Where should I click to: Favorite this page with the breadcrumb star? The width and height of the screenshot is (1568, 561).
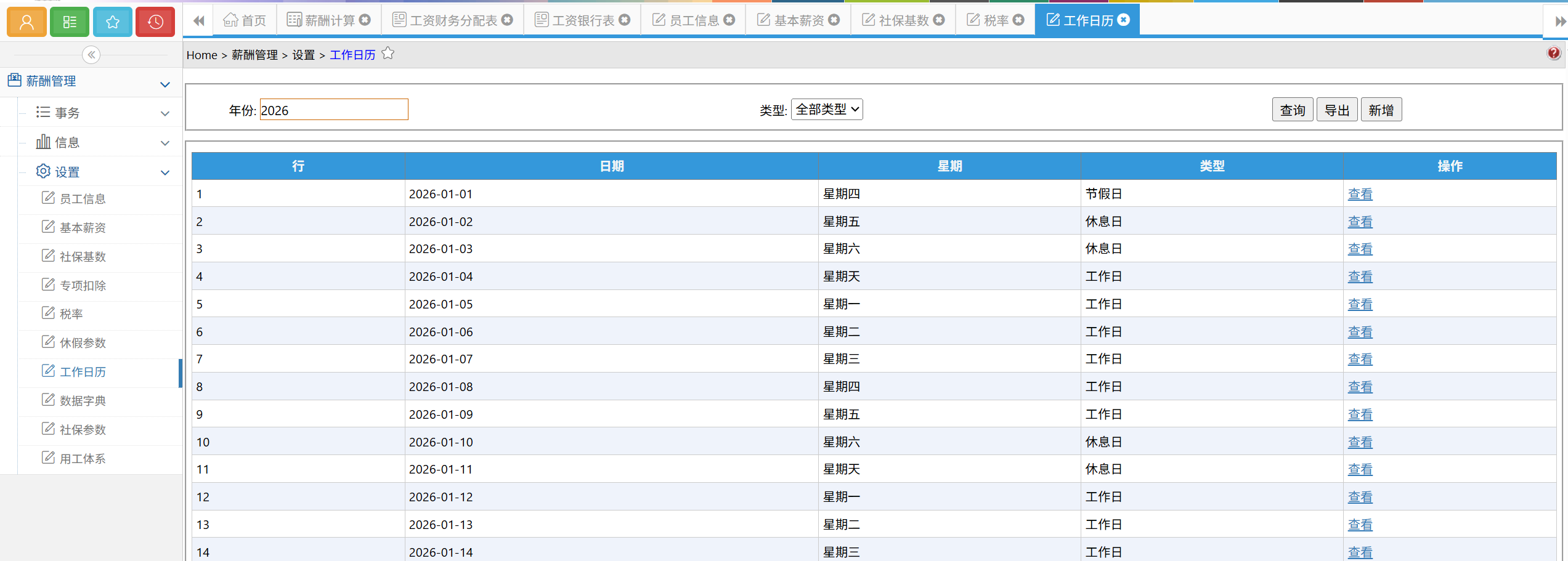(x=388, y=54)
